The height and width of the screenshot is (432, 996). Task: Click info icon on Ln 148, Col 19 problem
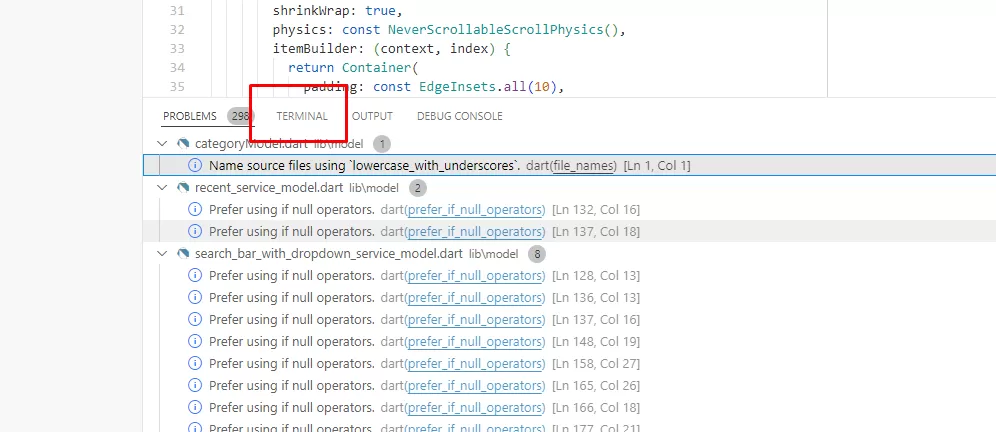pos(195,342)
